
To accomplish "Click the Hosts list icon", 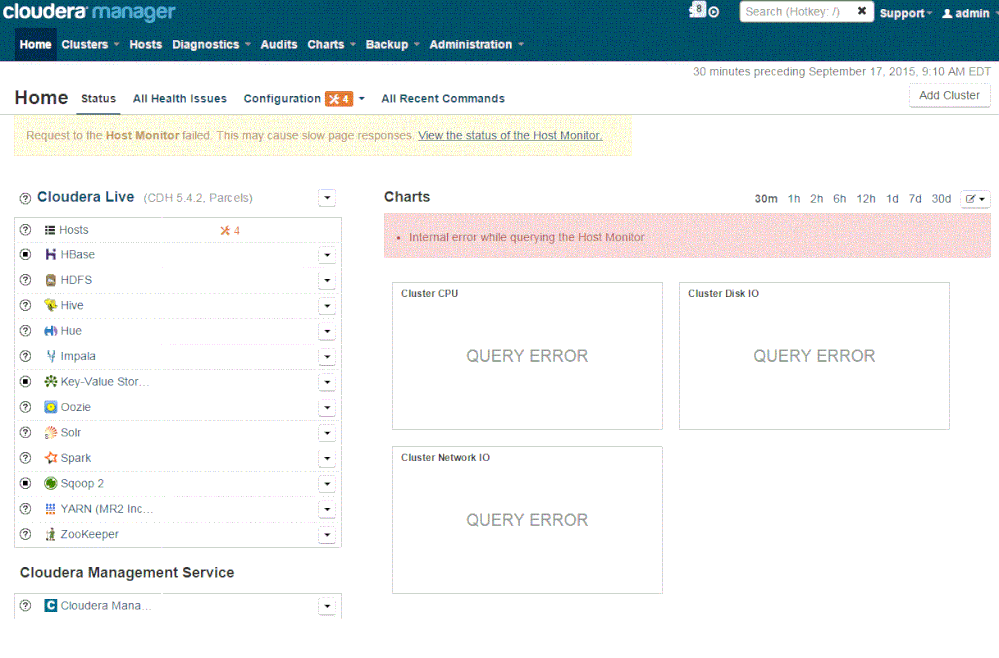I will [51, 229].
